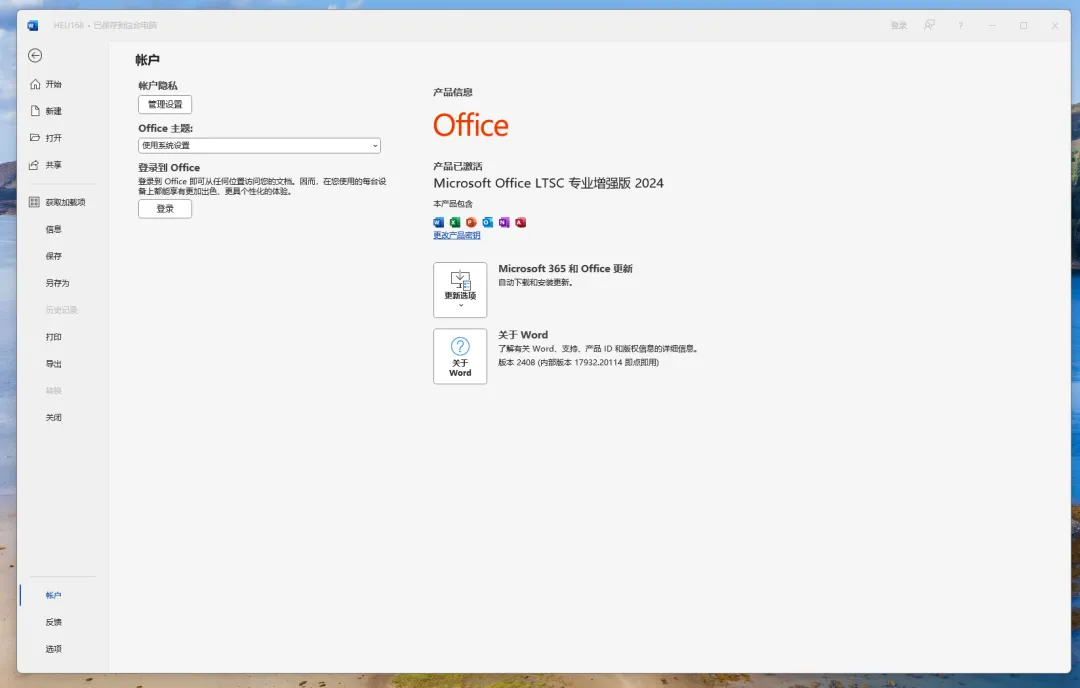
Task: Click the 产品已激活 status text
Action: click(458, 167)
